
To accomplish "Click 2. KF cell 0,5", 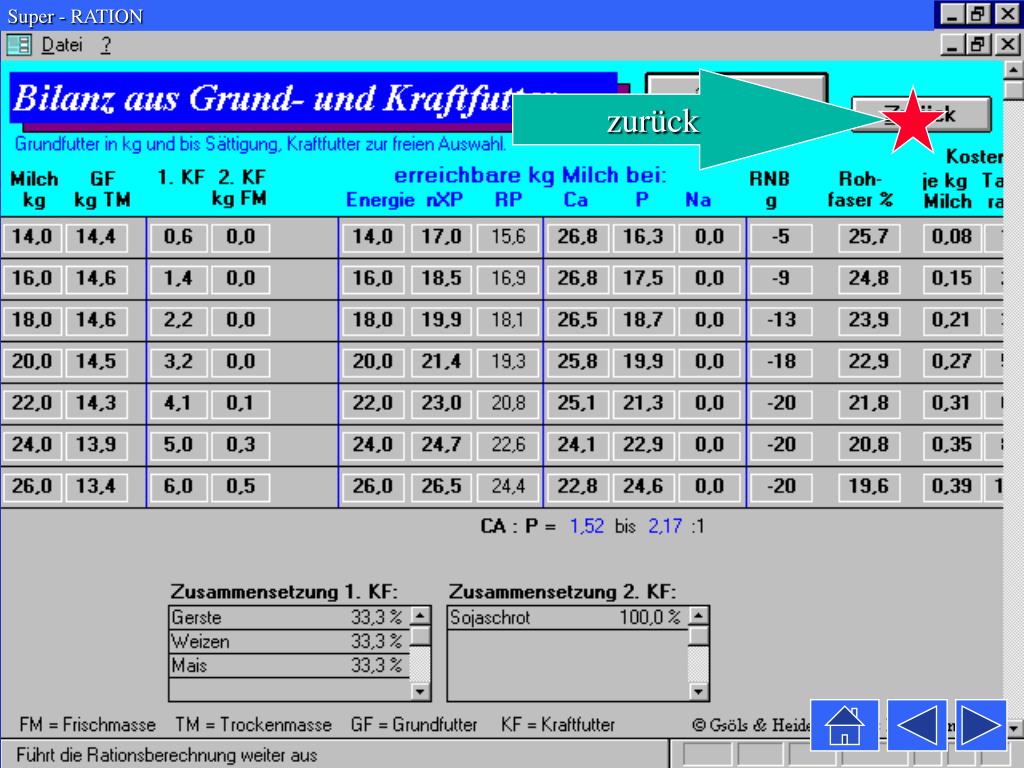I will pos(240,487).
